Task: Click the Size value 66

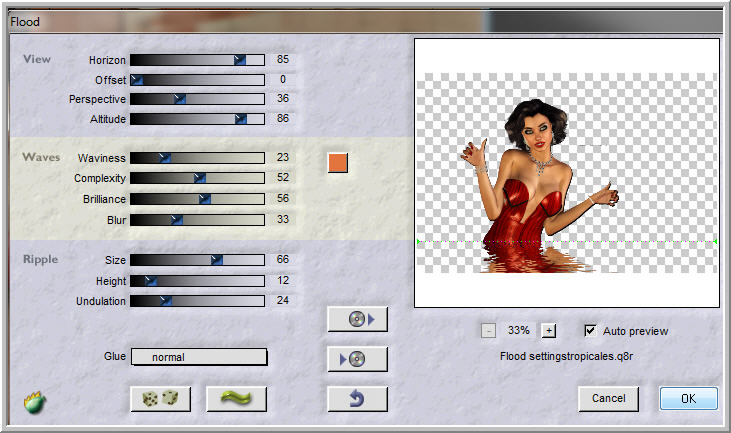Action: pyautogui.click(x=283, y=259)
